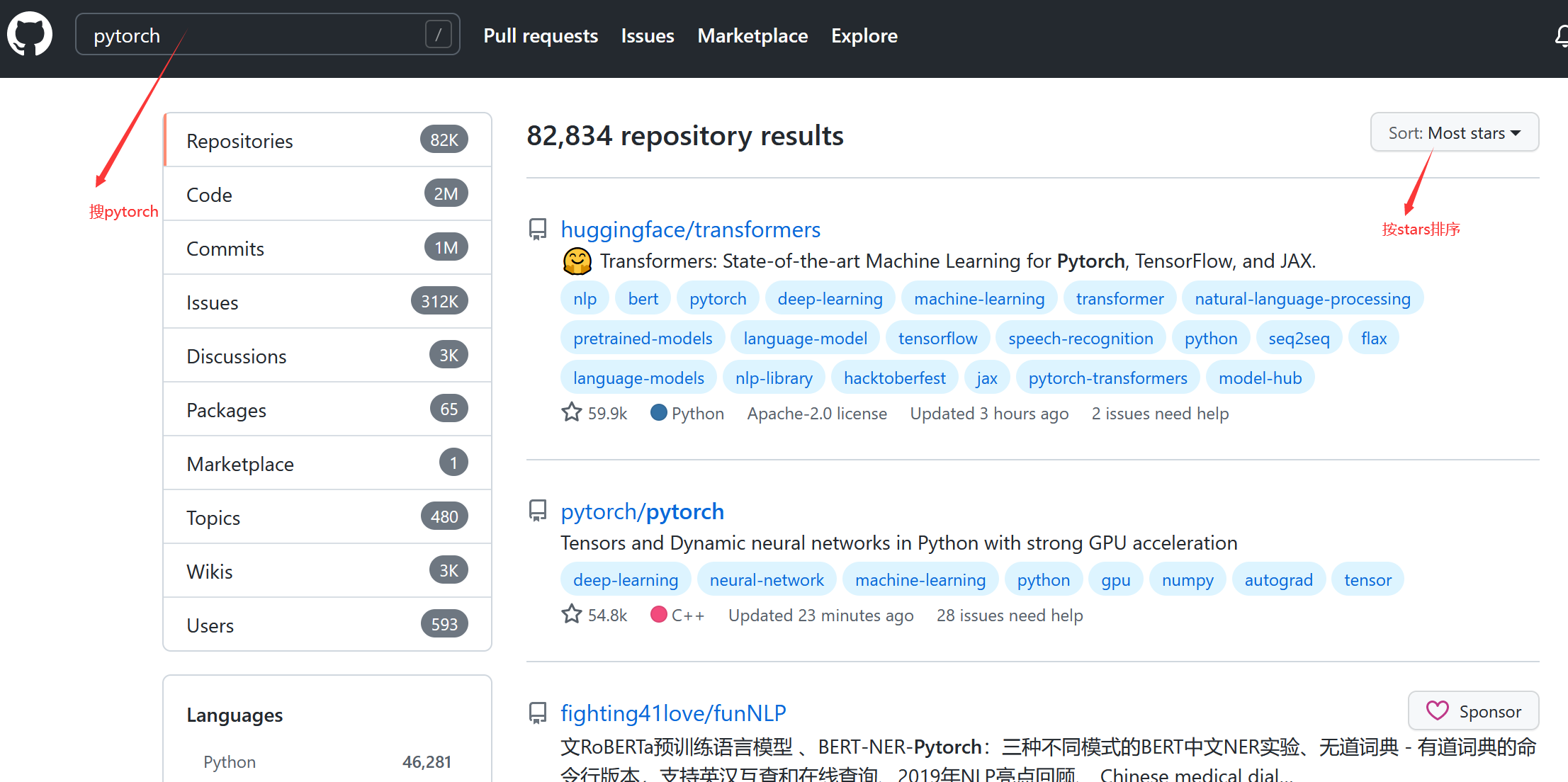Click the language-model topic tag
This screenshot has width=1568, height=782.
point(805,338)
